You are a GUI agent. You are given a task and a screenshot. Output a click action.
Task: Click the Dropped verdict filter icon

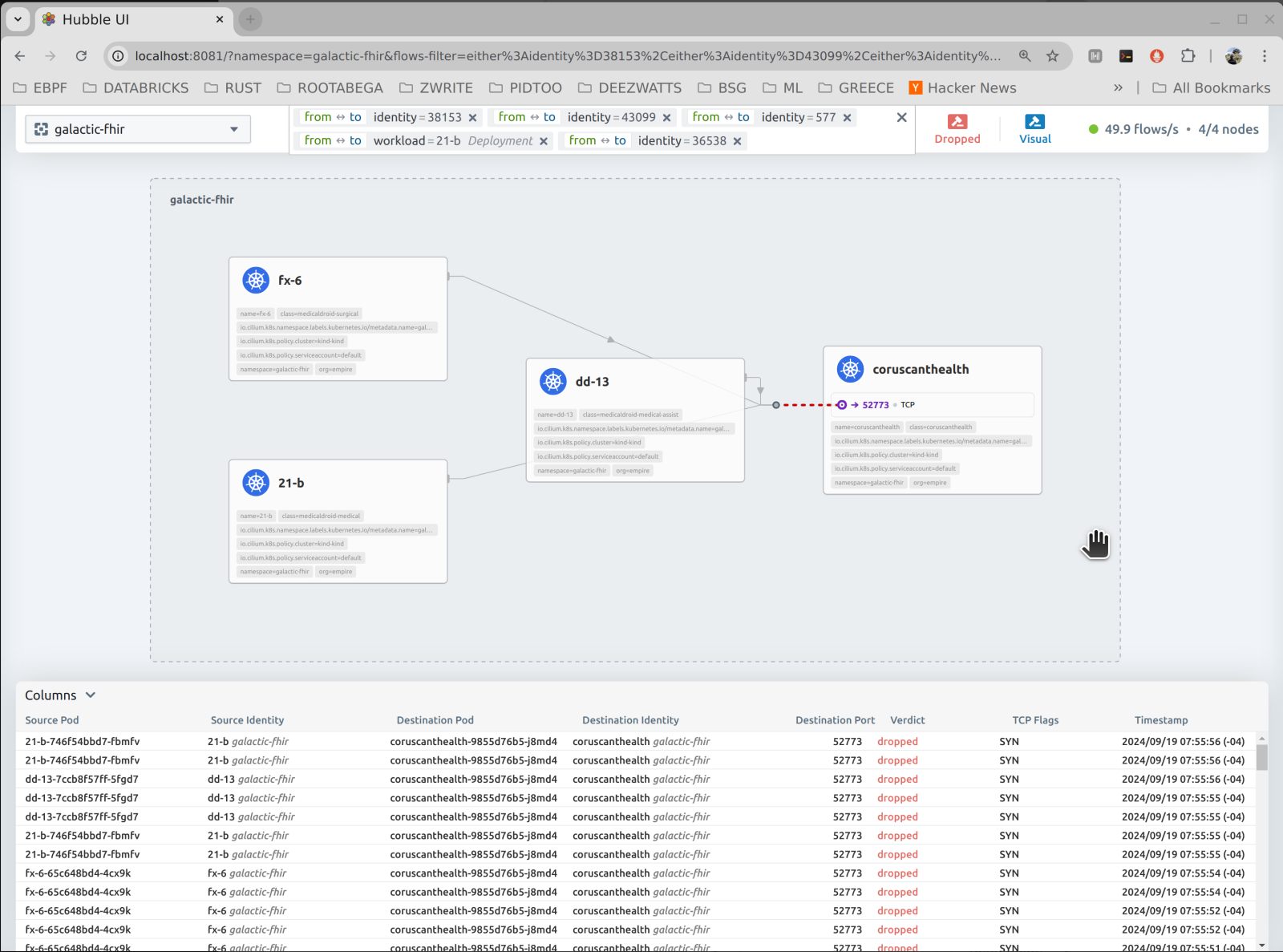[957, 122]
